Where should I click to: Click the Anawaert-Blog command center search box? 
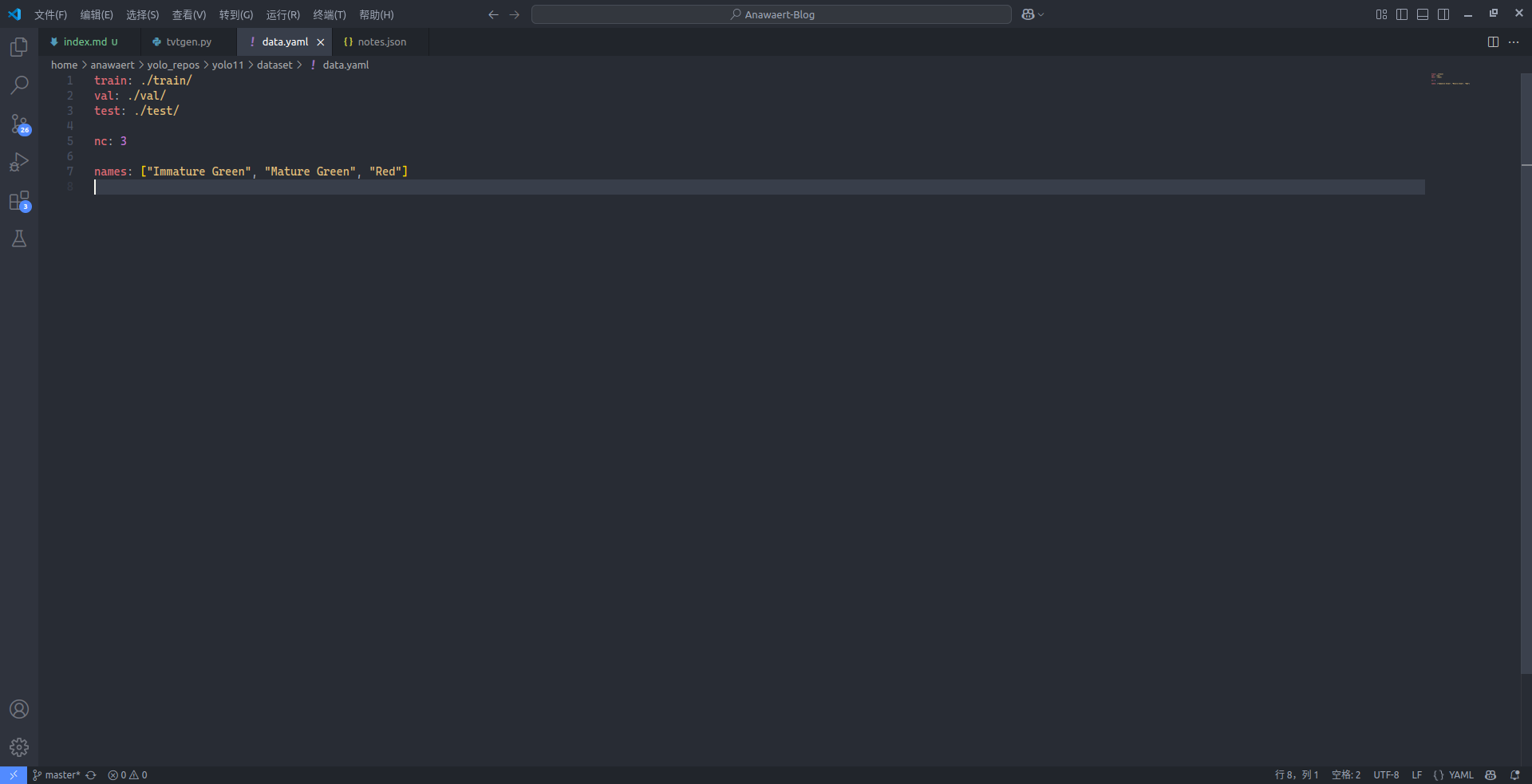(x=771, y=14)
